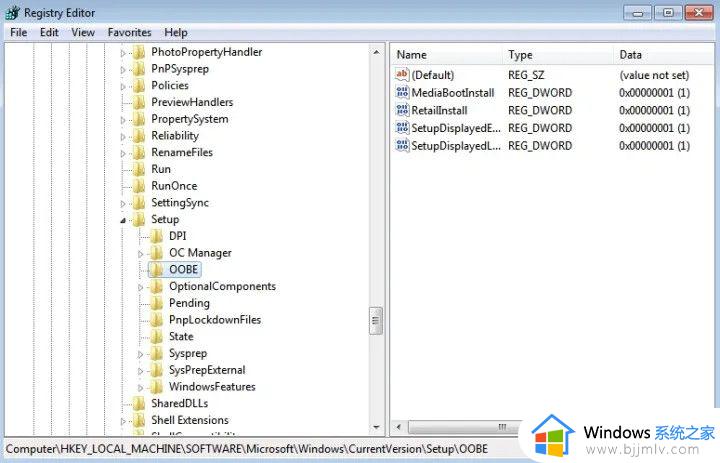Expand the PhotoPropertyHandler key
The width and height of the screenshot is (720, 463).
[123, 53]
